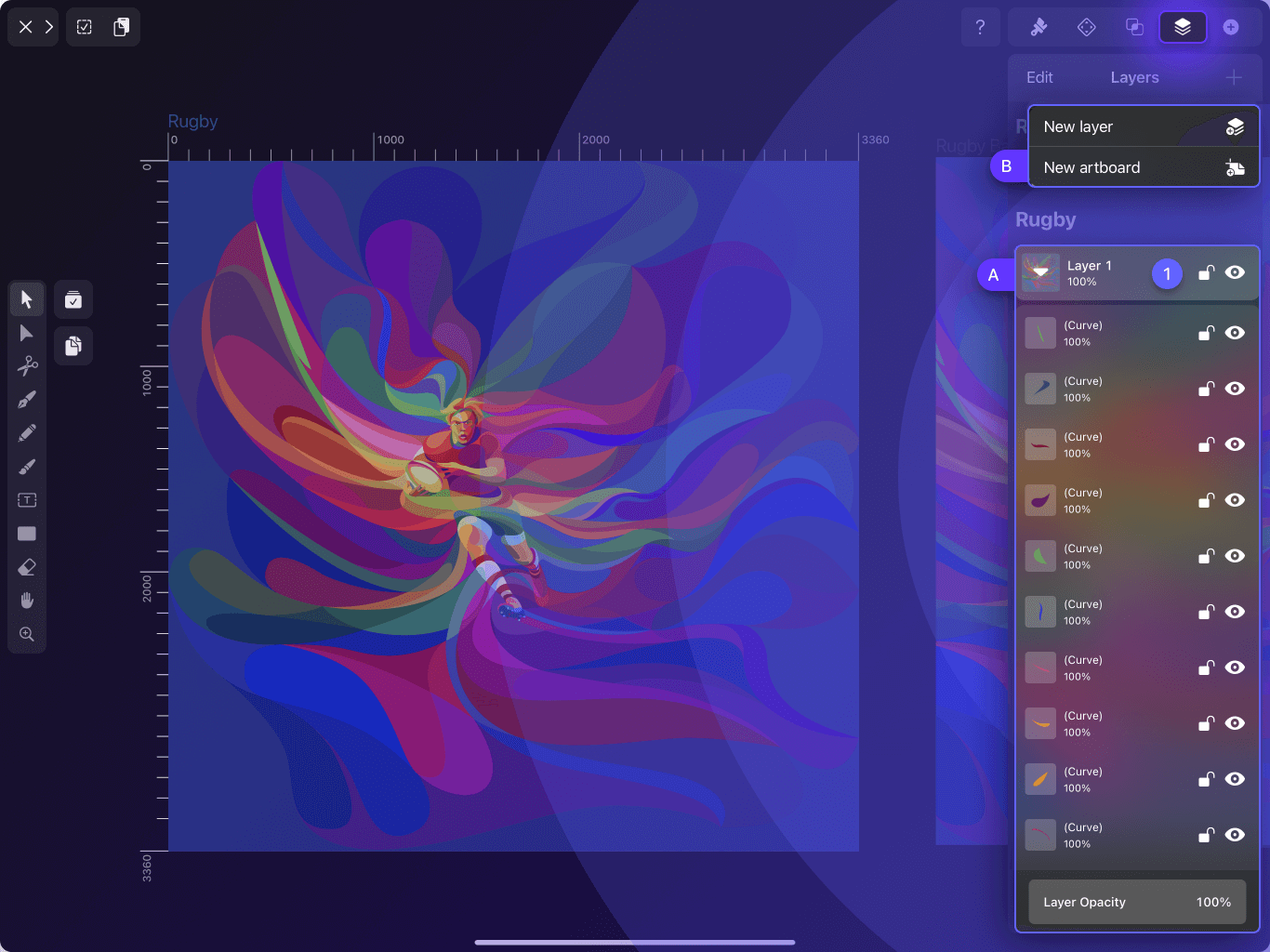Choose New artboard from the menu

(1144, 167)
